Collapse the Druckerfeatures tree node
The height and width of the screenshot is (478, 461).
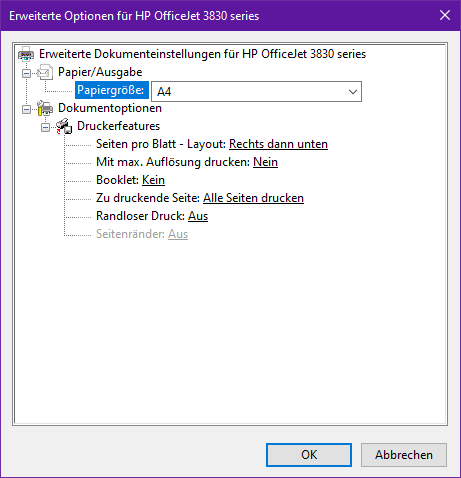[x=45, y=127]
